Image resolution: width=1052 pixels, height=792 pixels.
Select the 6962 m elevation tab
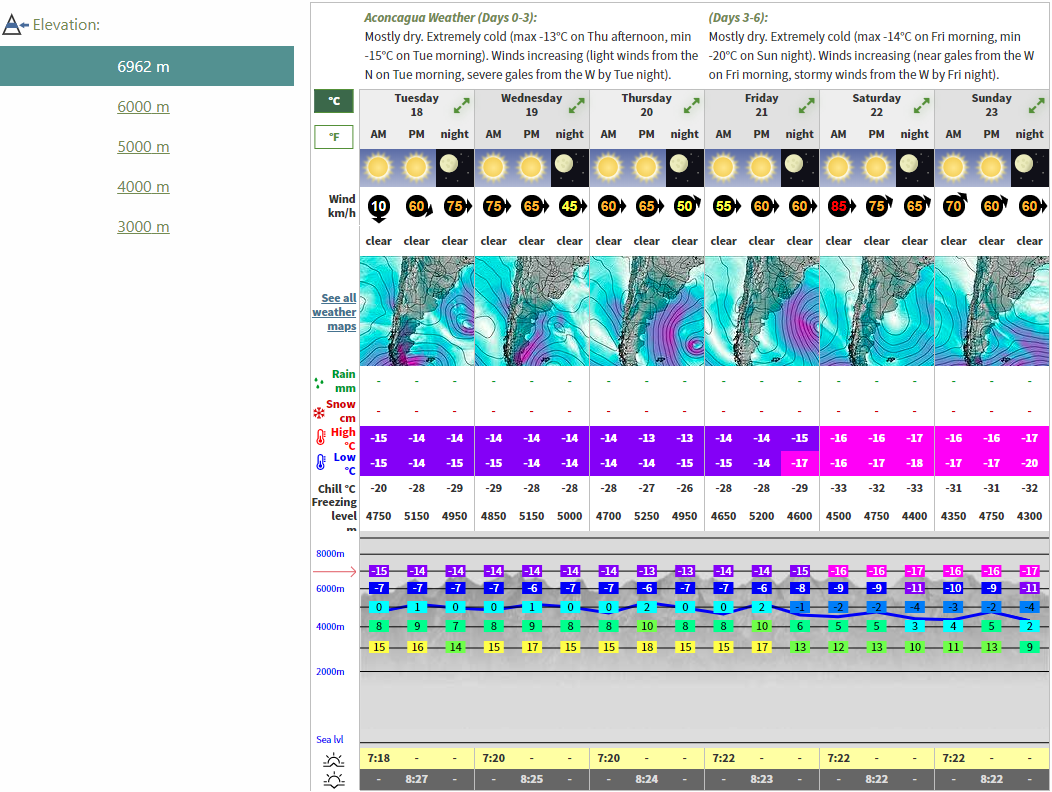point(146,67)
